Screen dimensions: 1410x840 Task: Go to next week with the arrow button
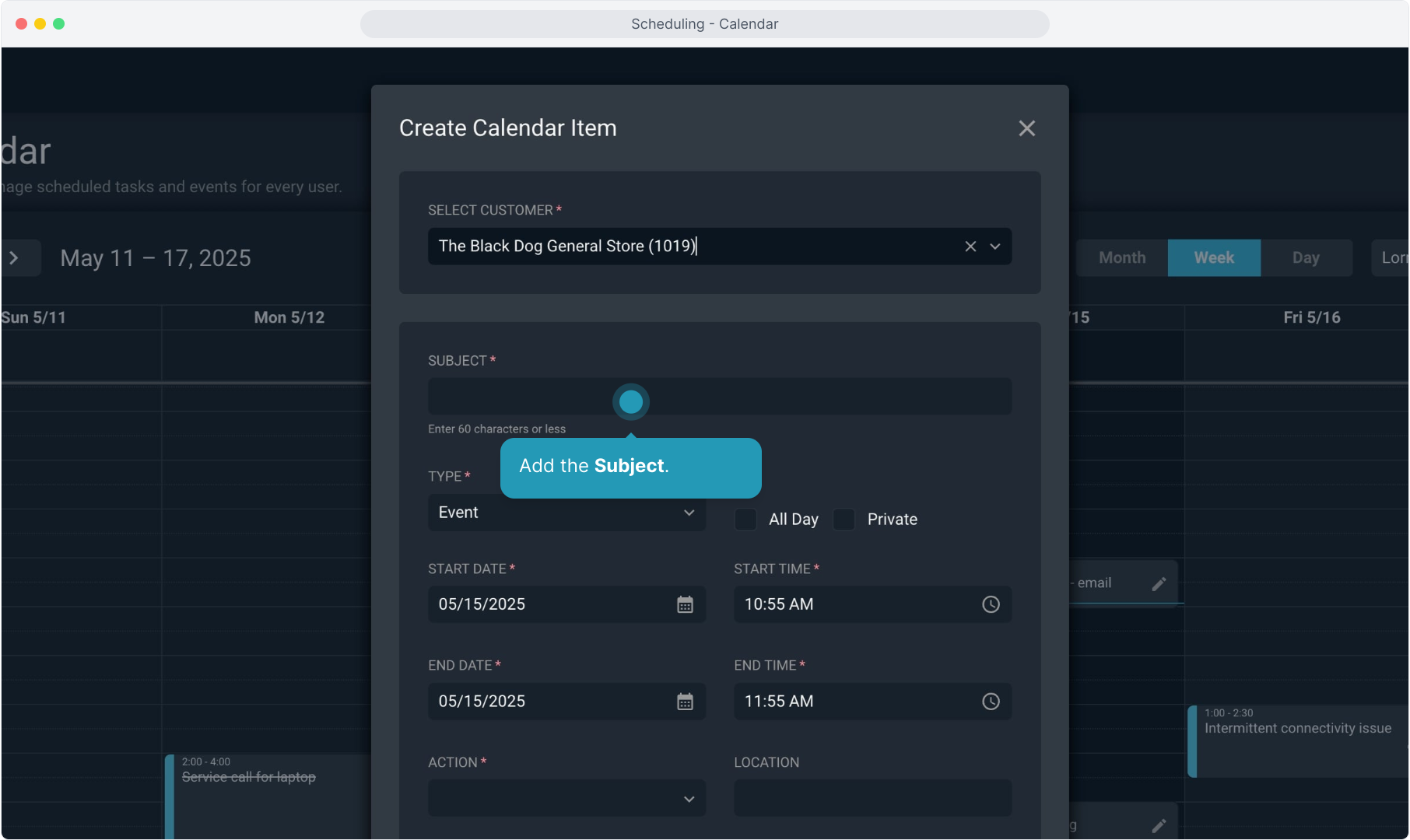click(x=14, y=258)
